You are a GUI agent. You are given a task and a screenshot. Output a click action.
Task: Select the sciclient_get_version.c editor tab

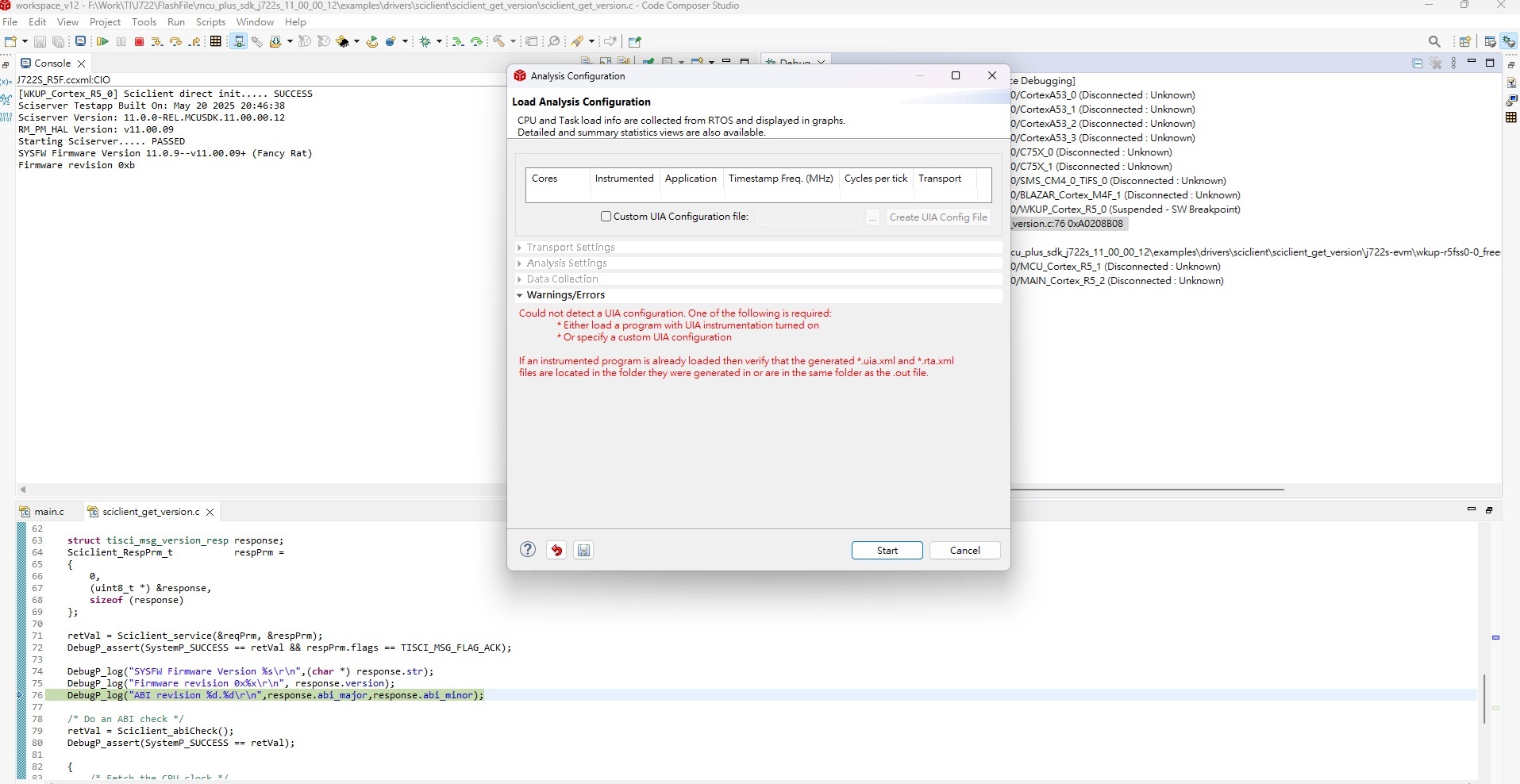tap(150, 512)
